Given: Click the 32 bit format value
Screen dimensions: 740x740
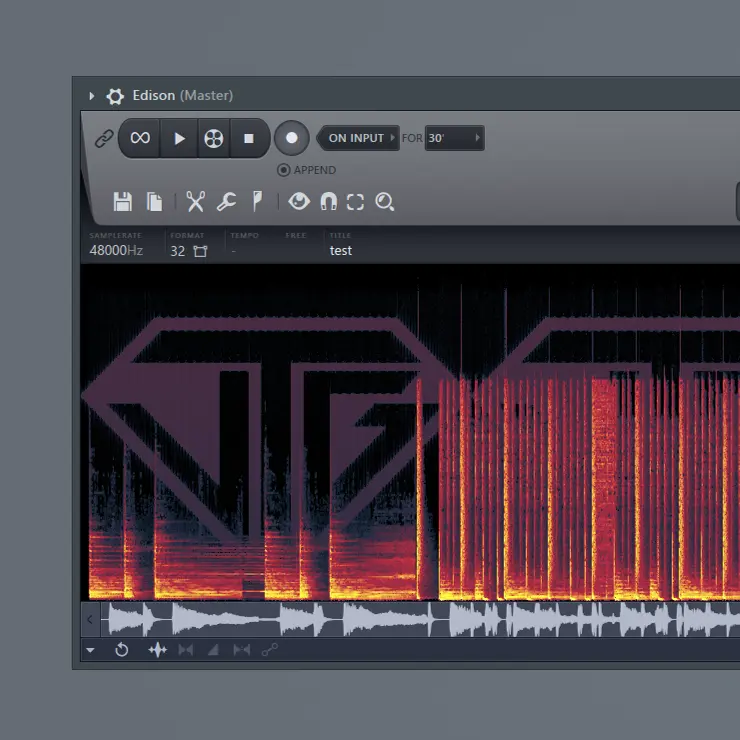Looking at the screenshot, I should click(x=177, y=251).
